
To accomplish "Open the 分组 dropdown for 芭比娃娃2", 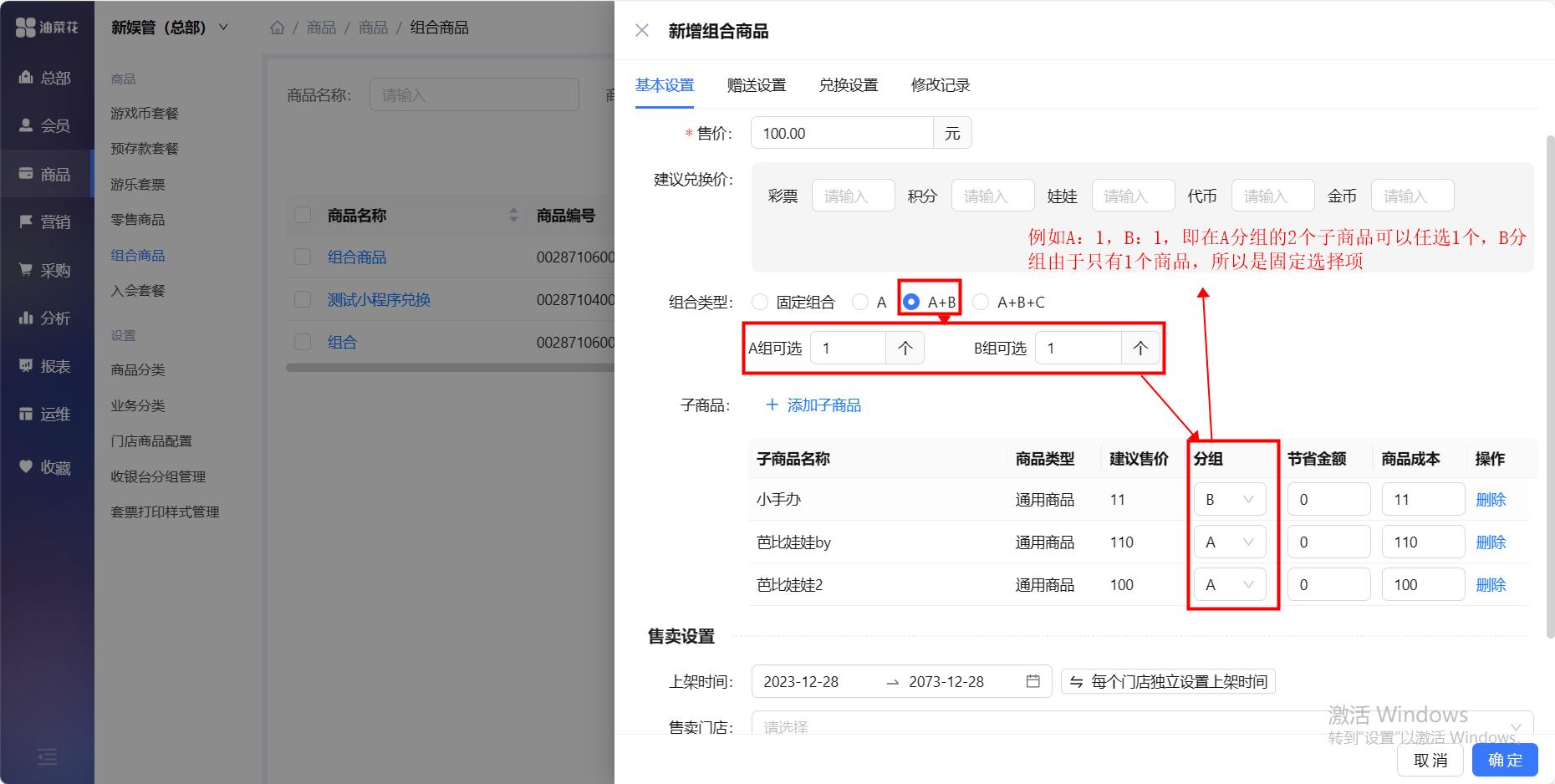I will (x=1230, y=584).
